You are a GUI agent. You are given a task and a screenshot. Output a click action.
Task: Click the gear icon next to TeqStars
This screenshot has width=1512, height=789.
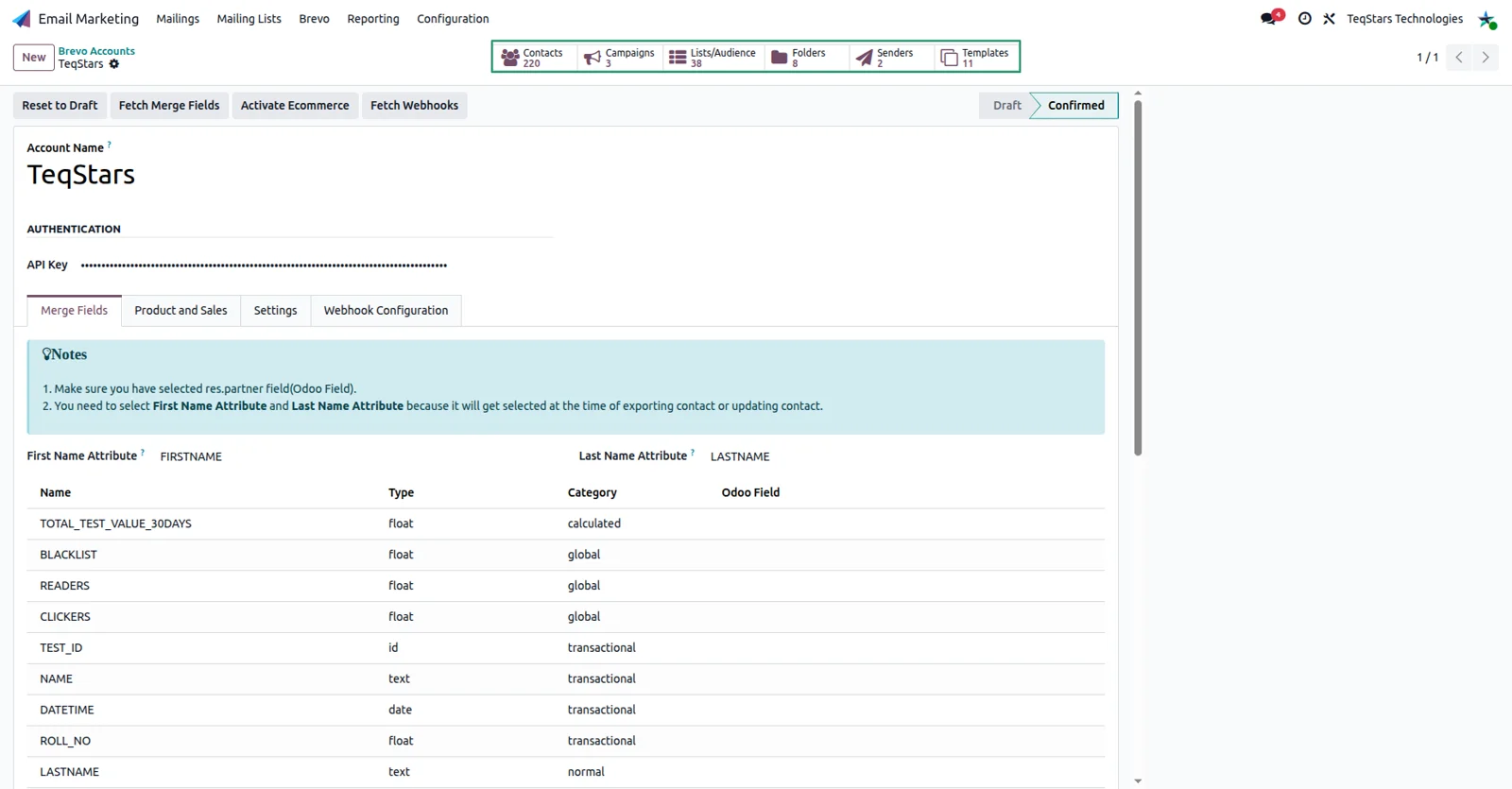[x=114, y=64]
